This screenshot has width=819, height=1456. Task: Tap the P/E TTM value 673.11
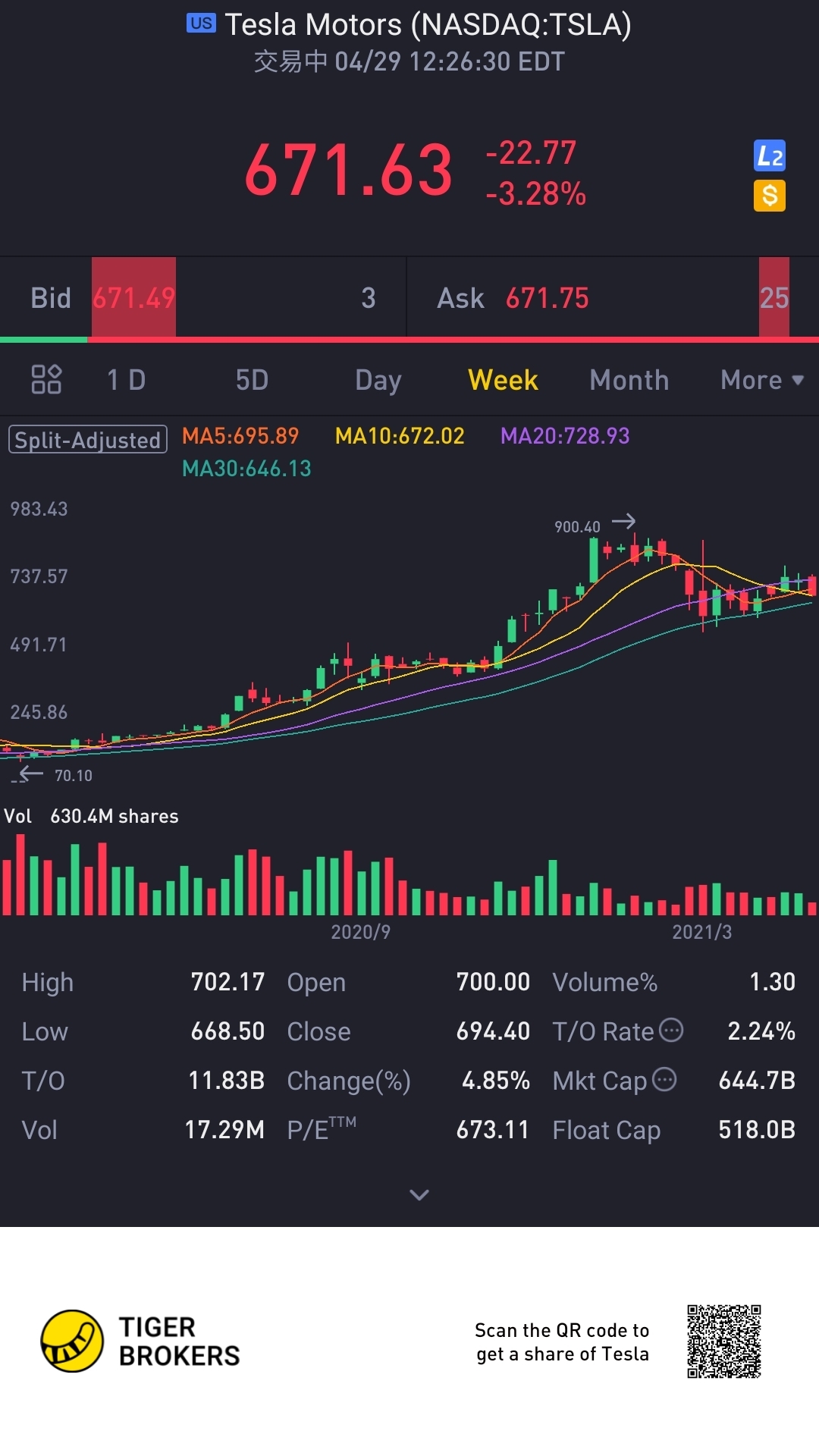(x=493, y=1130)
